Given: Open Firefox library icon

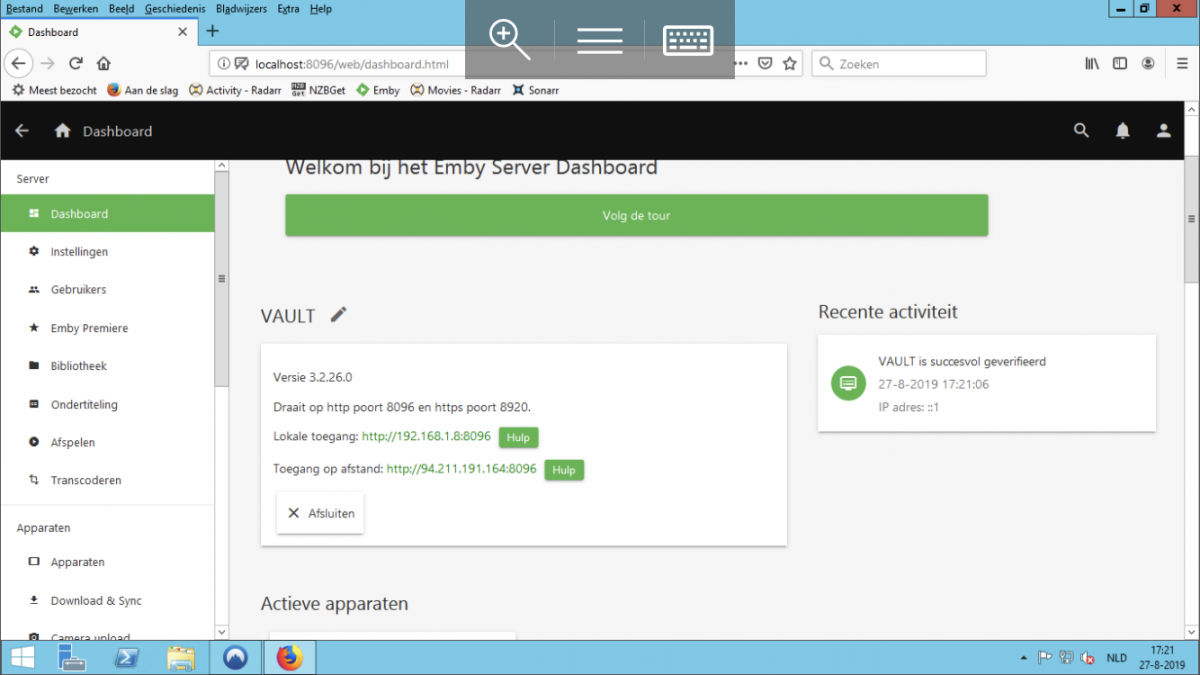Looking at the screenshot, I should [1092, 63].
